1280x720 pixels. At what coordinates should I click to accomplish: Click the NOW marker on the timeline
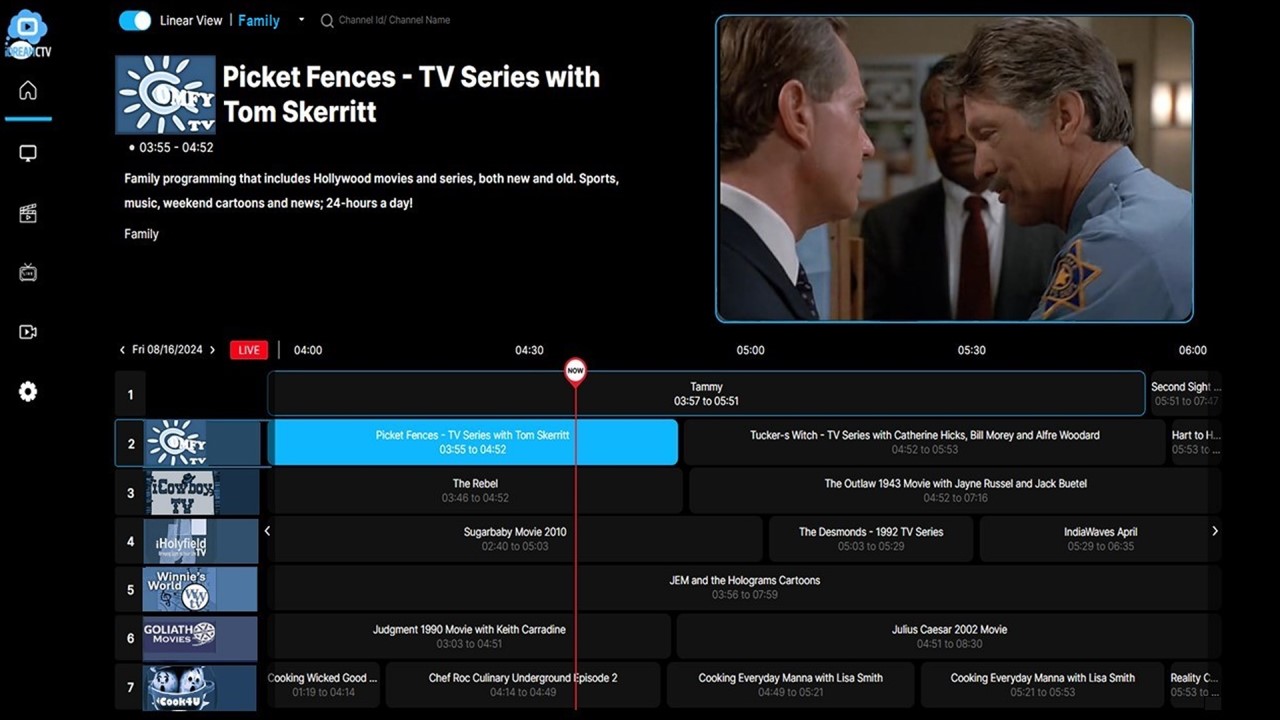tap(575, 371)
